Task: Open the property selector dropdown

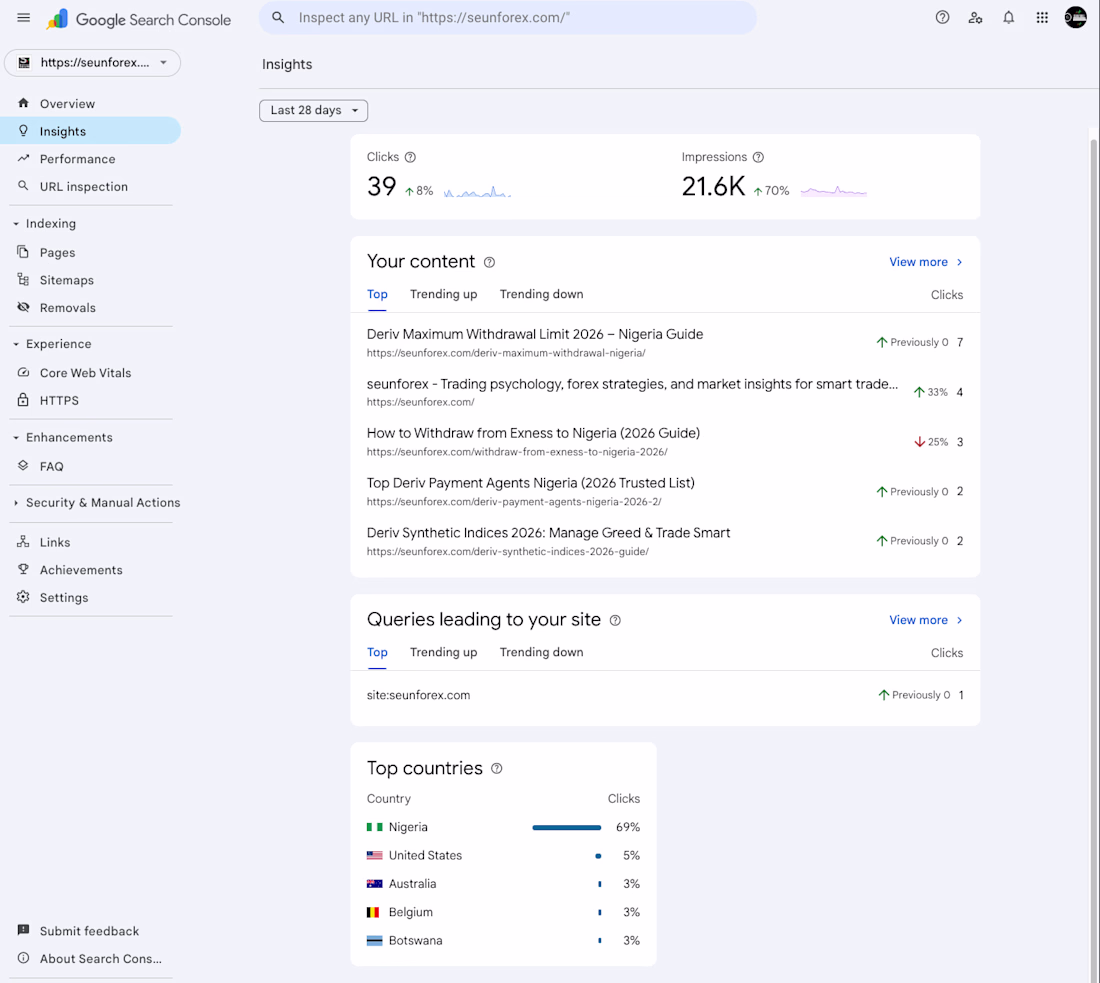Action: (93, 63)
